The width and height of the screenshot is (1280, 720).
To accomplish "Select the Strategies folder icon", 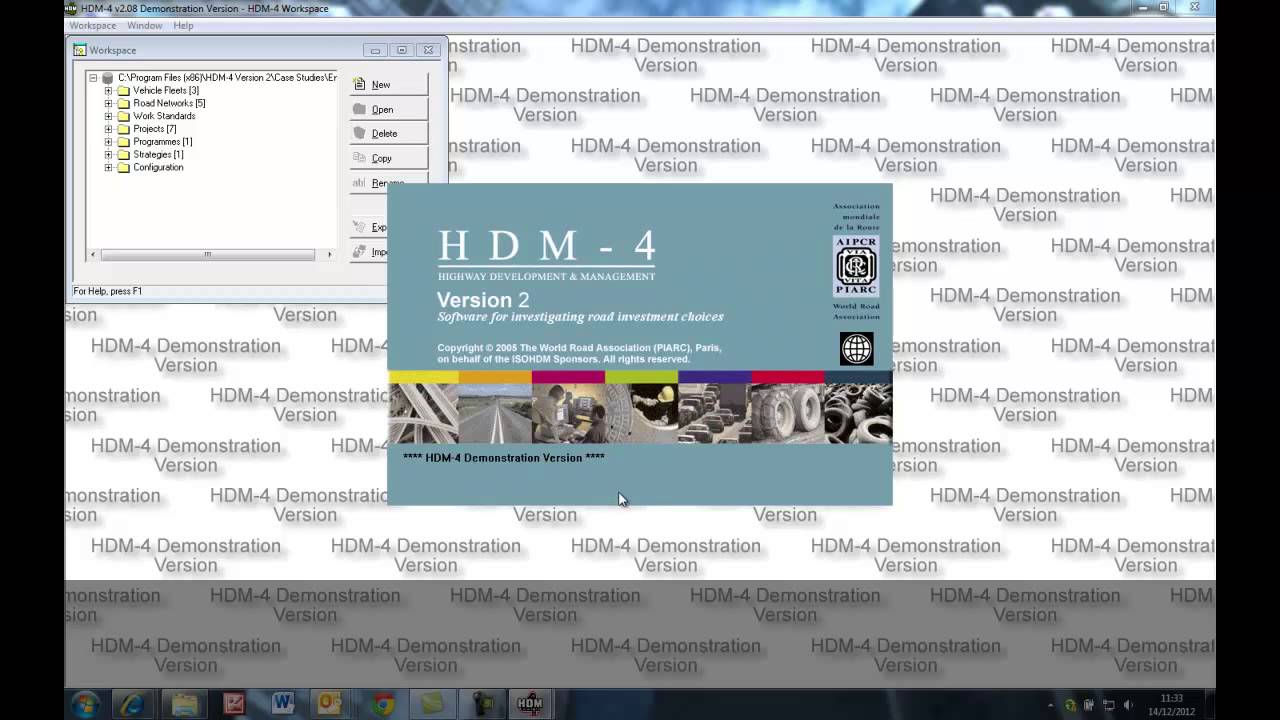I will click(x=124, y=155).
